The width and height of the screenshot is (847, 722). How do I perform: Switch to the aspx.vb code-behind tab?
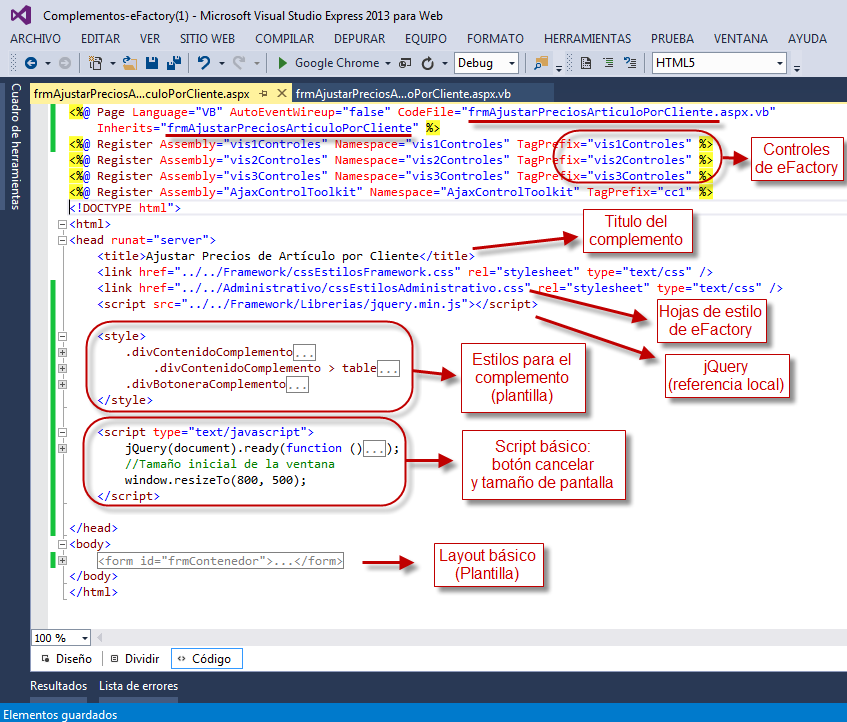(402, 93)
